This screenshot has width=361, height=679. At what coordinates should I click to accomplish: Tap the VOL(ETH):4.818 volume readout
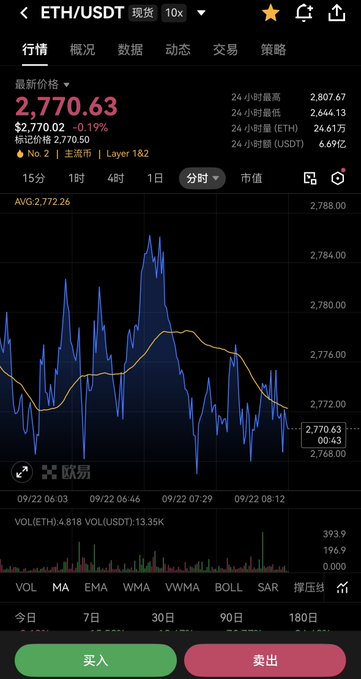[48, 521]
